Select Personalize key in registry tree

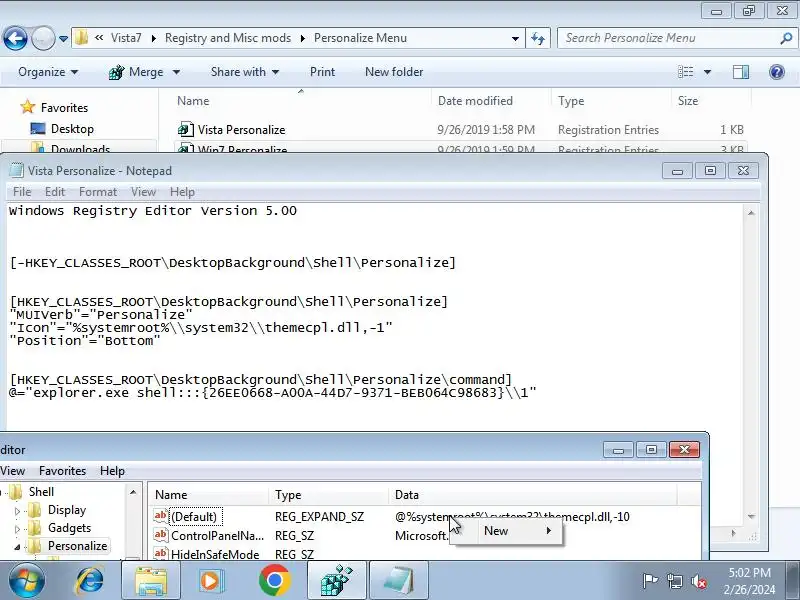[78, 545]
